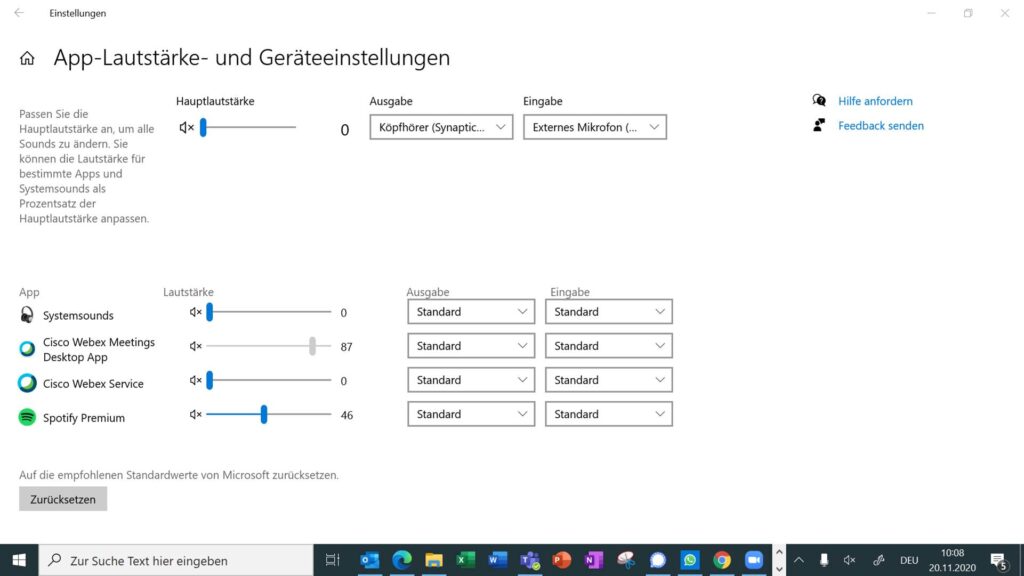
Task: Click the Systemsounds label
Action: (78, 315)
